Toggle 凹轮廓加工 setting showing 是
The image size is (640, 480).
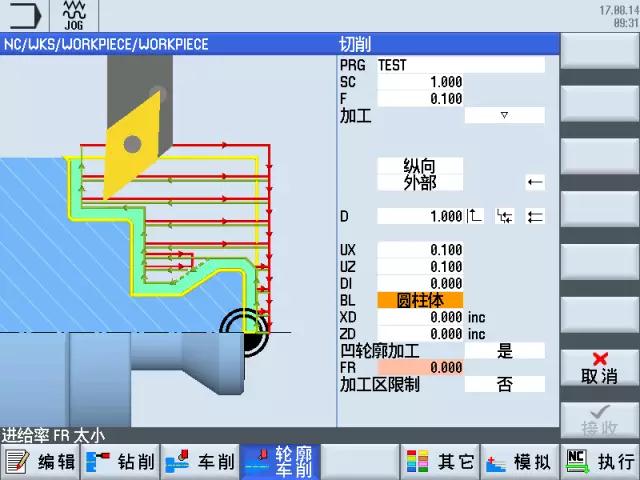pos(504,351)
